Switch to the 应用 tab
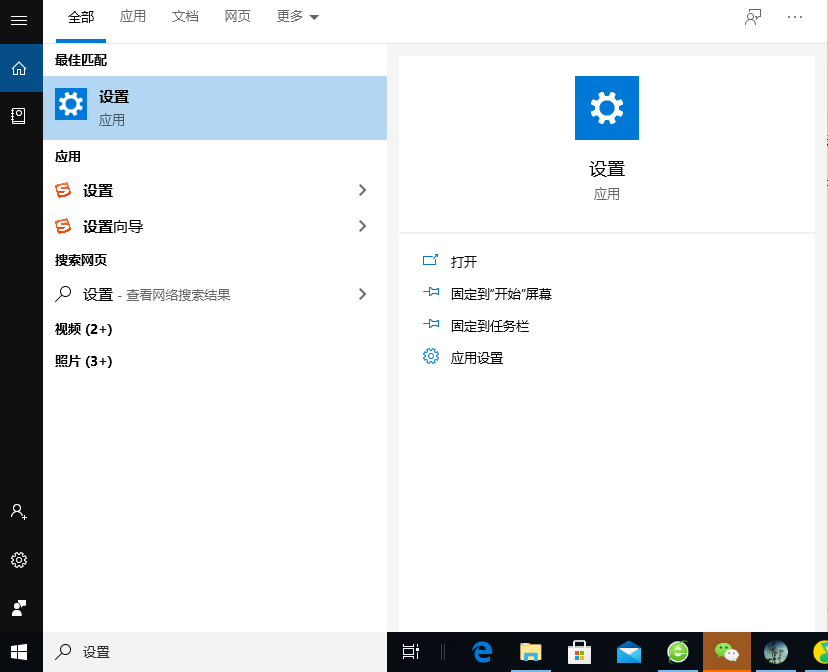The image size is (828, 672). pyautogui.click(x=132, y=17)
